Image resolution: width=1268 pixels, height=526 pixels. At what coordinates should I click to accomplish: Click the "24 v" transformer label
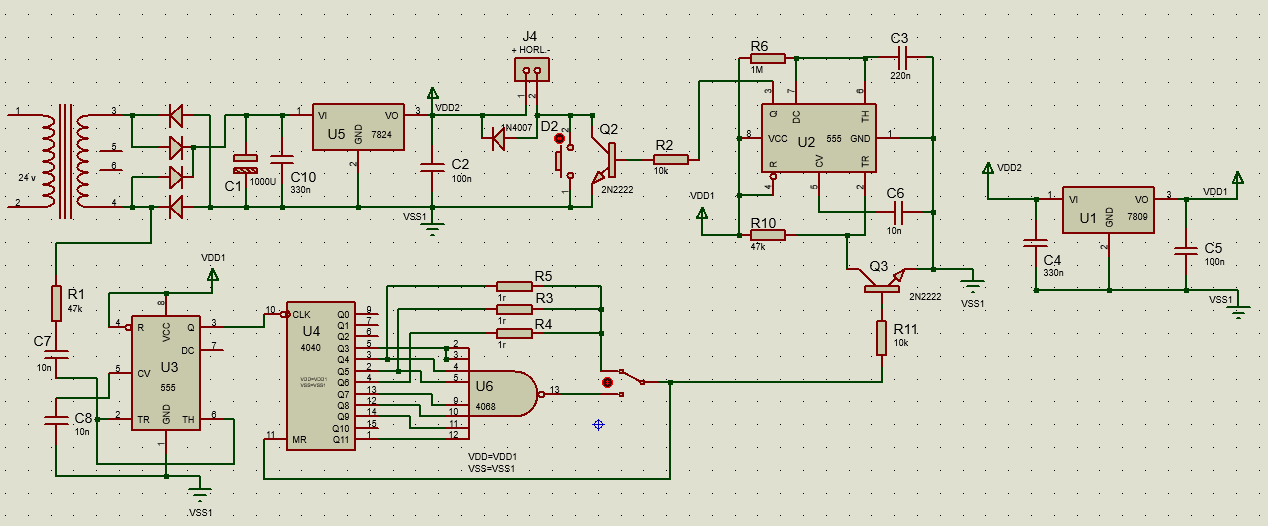tap(28, 178)
